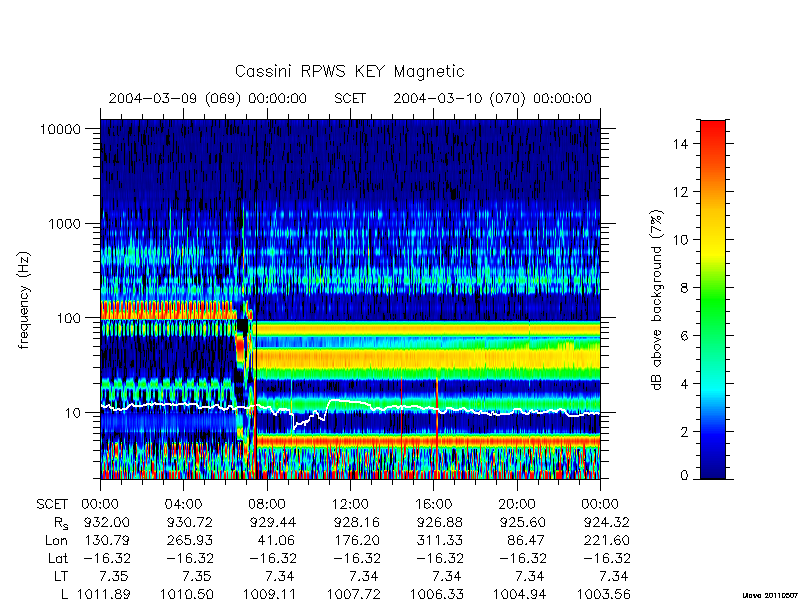Click the "dB above background (7%)" label
Image resolution: width=800 pixels, height=600 pixels.
click(x=658, y=300)
